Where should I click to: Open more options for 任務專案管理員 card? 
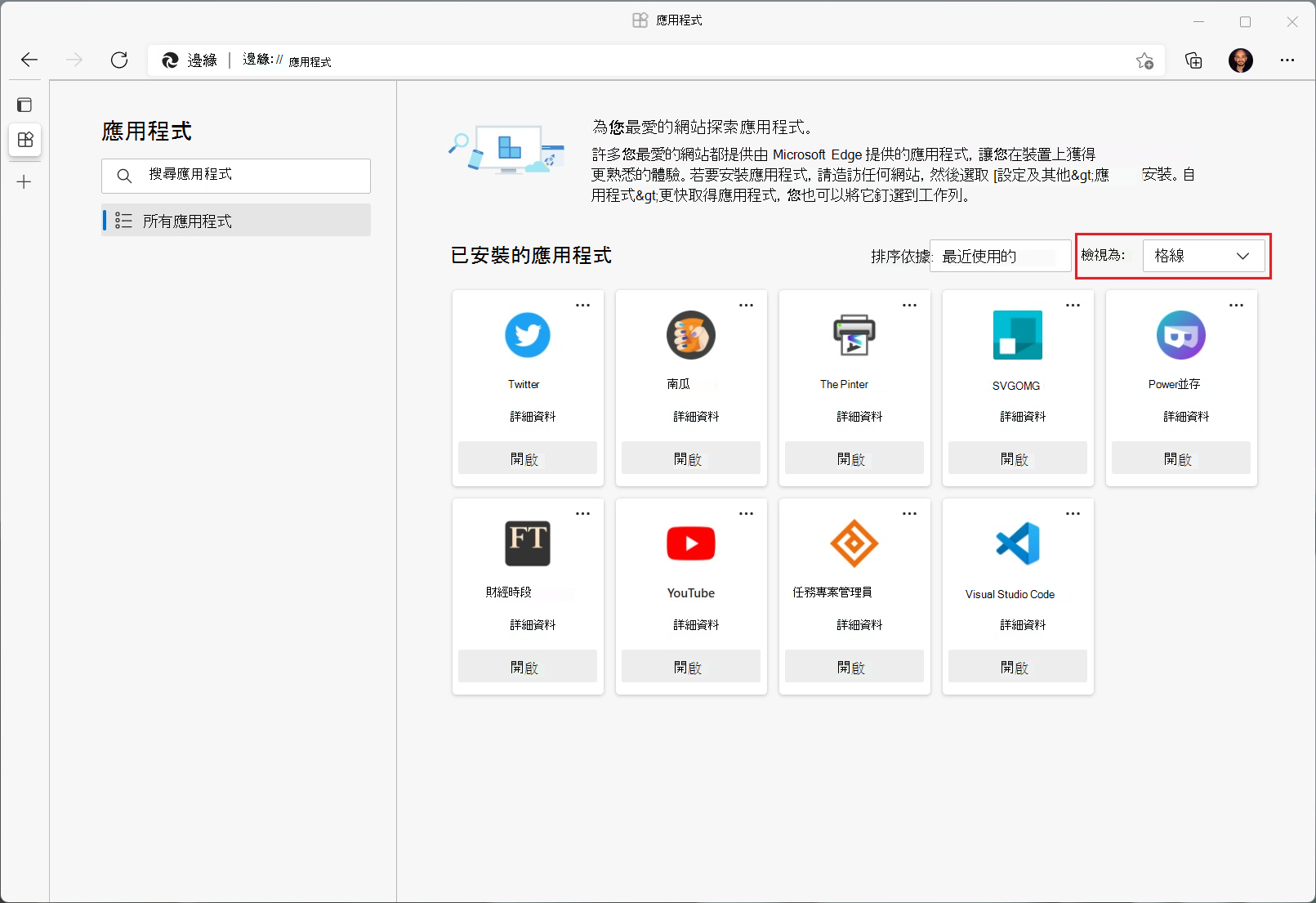pyautogui.click(x=909, y=514)
